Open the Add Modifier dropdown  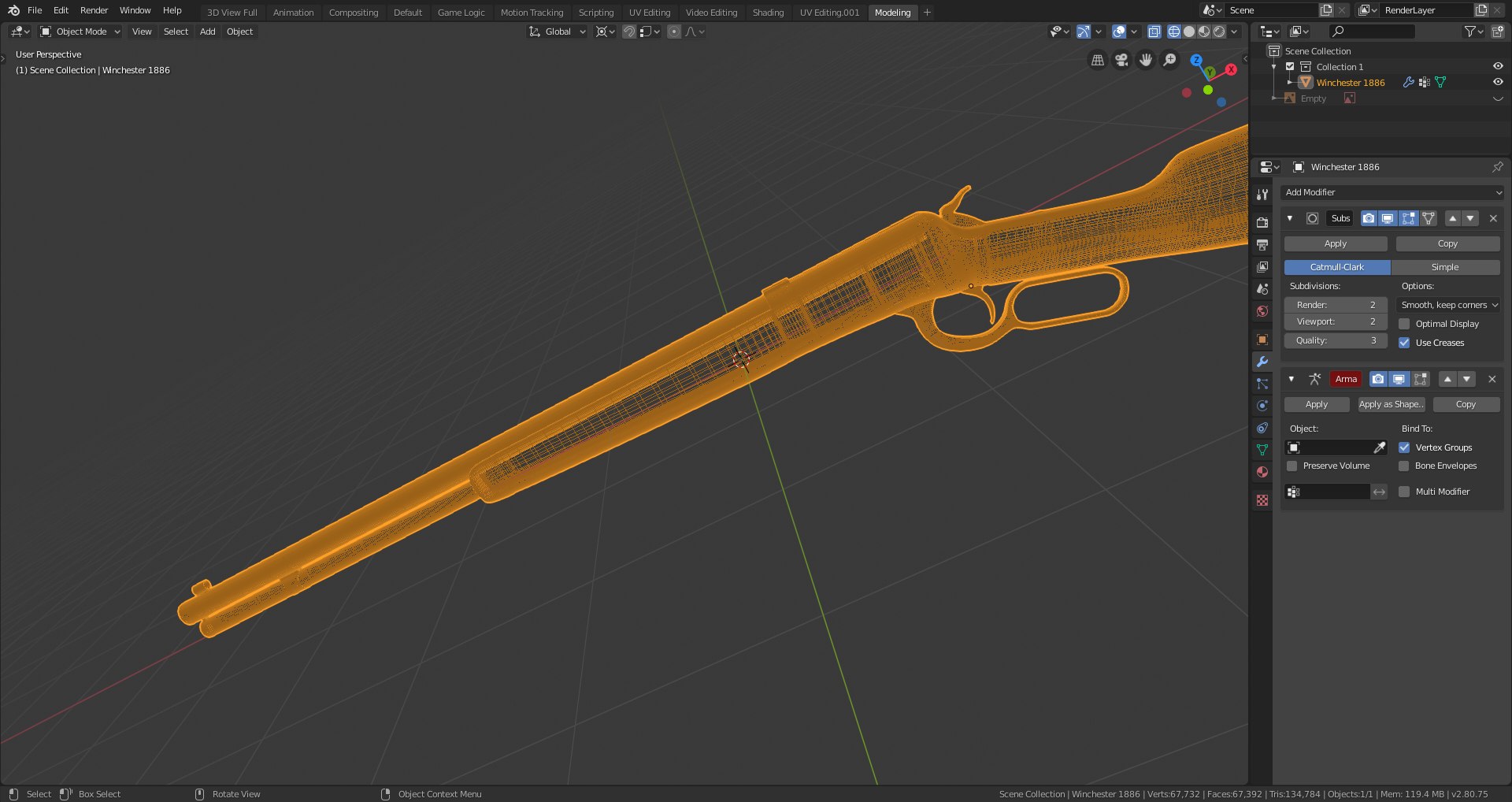[x=1392, y=192]
